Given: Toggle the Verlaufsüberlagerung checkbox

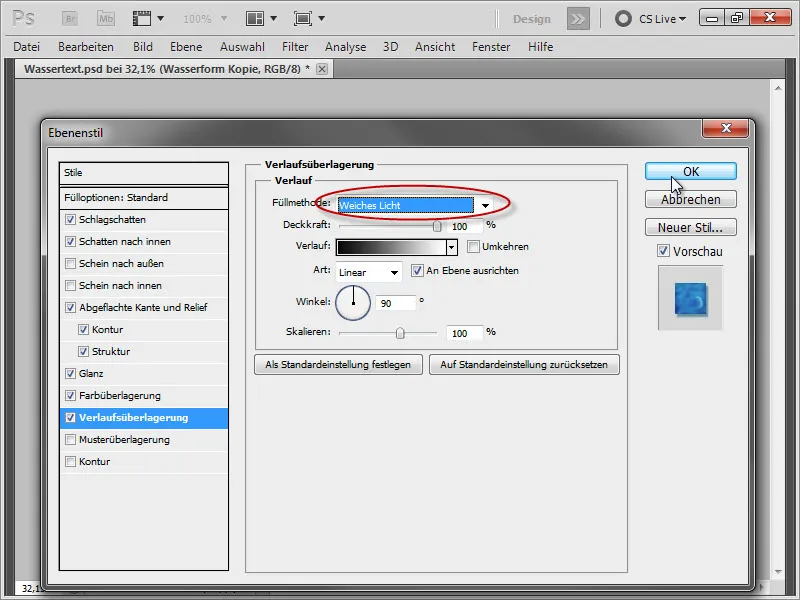Looking at the screenshot, I should pyautogui.click(x=70, y=417).
